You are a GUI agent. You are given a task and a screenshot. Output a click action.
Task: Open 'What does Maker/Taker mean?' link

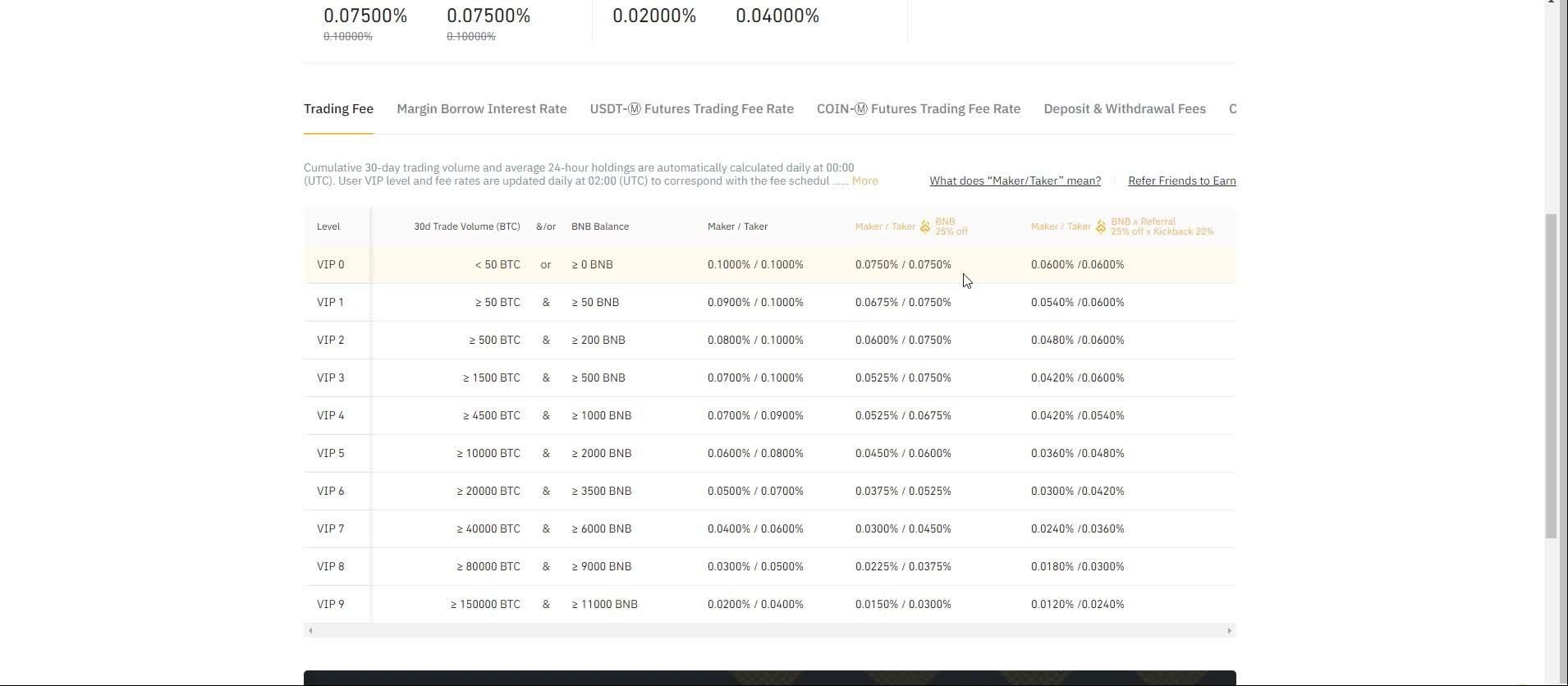(1015, 181)
